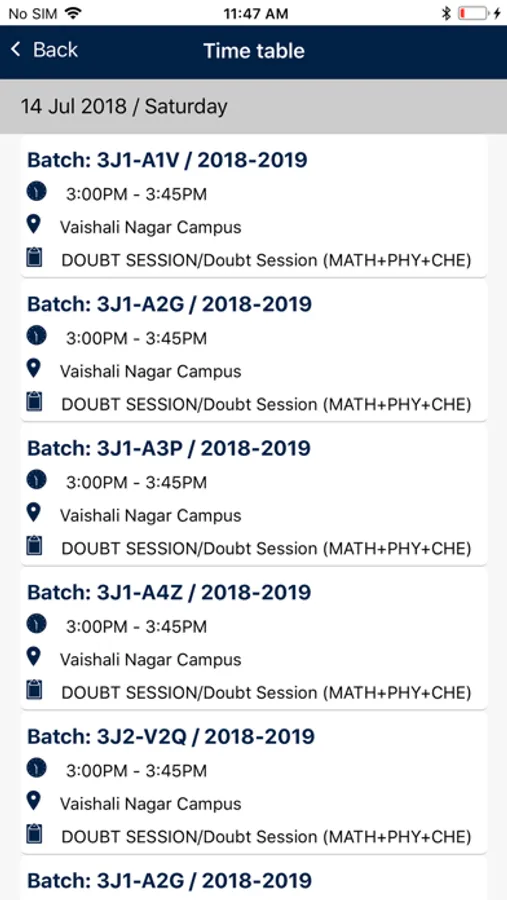Click clipboard icon in batch 3J1-A1V card
507x900 pixels.
tap(34, 257)
